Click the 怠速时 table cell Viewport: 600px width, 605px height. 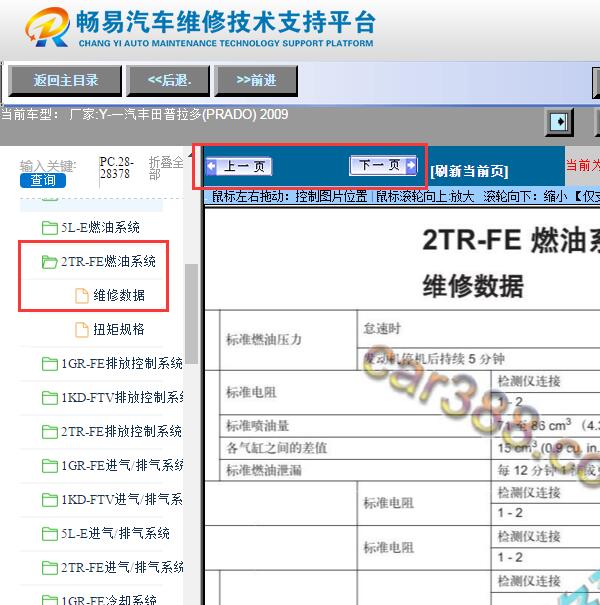pos(478,329)
